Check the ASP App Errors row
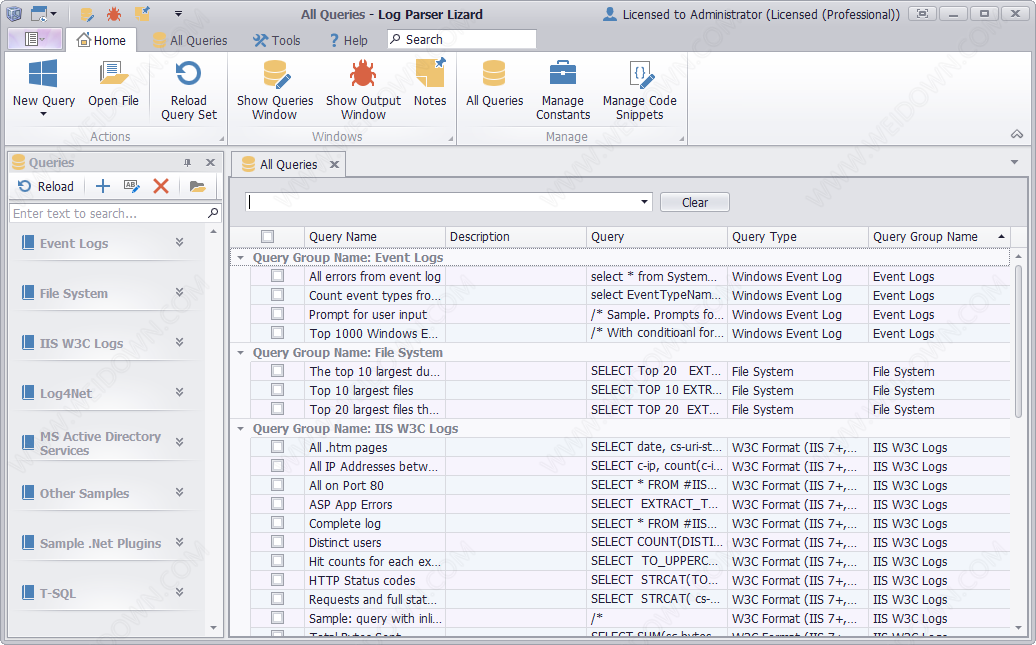 click(278, 504)
